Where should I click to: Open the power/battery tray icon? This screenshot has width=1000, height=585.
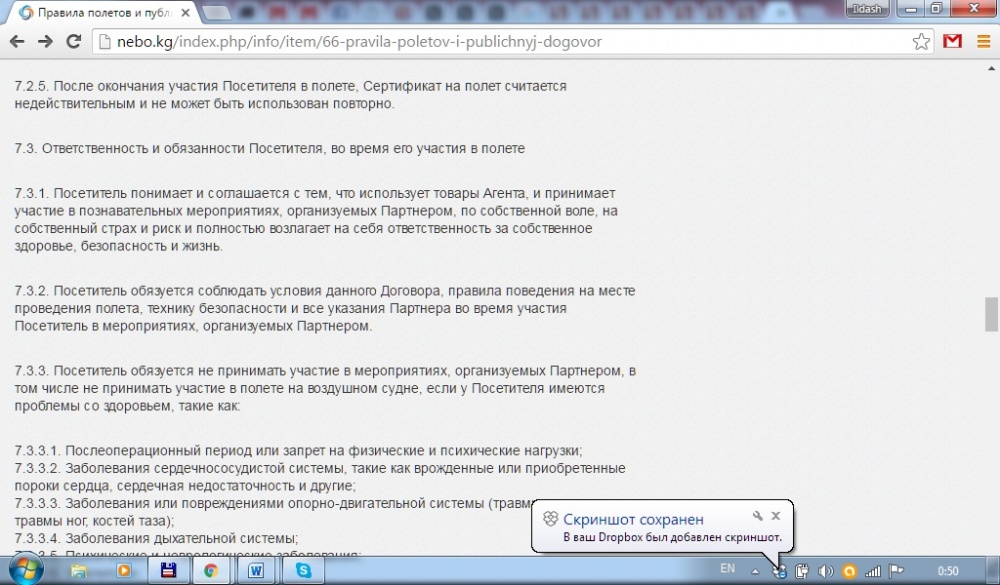(x=802, y=571)
